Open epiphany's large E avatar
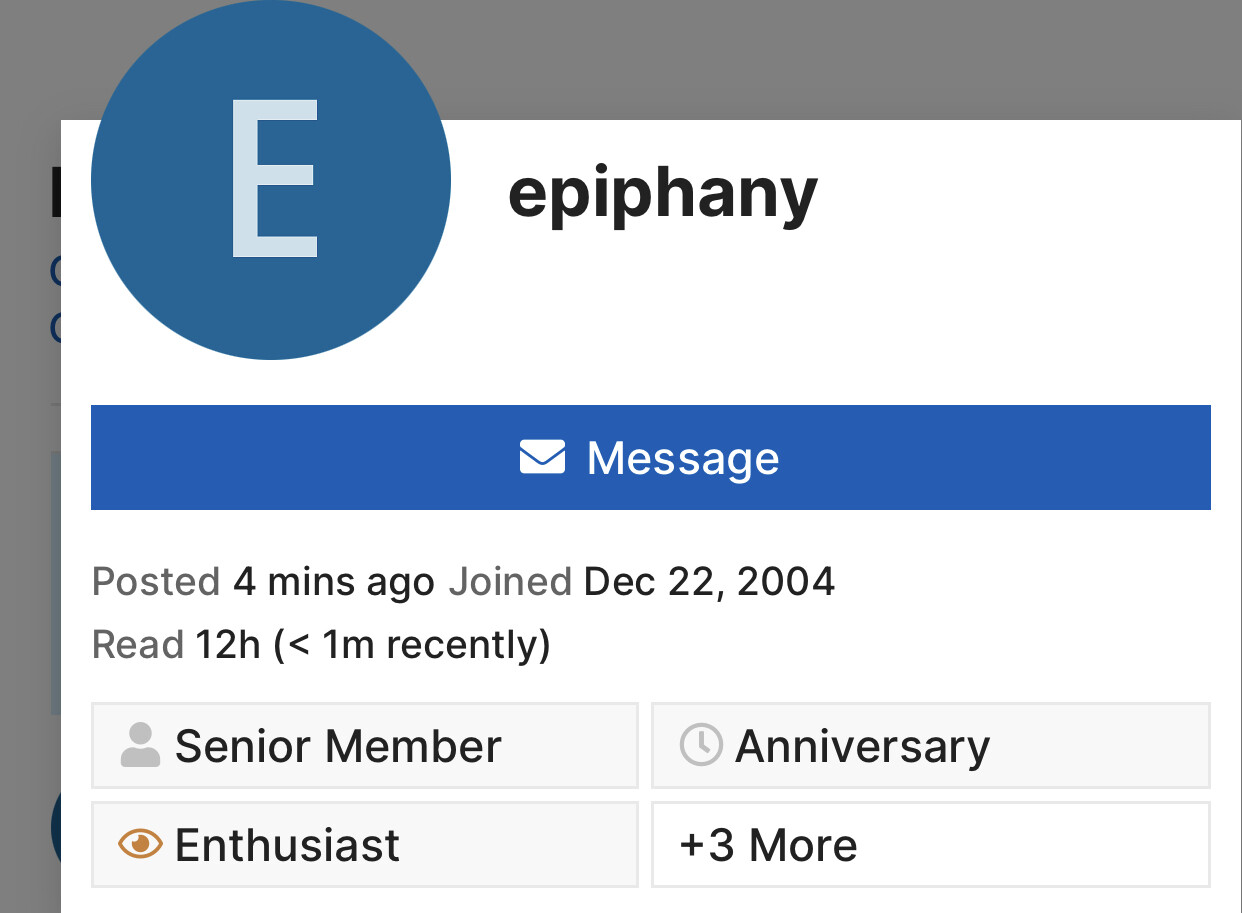 [271, 180]
